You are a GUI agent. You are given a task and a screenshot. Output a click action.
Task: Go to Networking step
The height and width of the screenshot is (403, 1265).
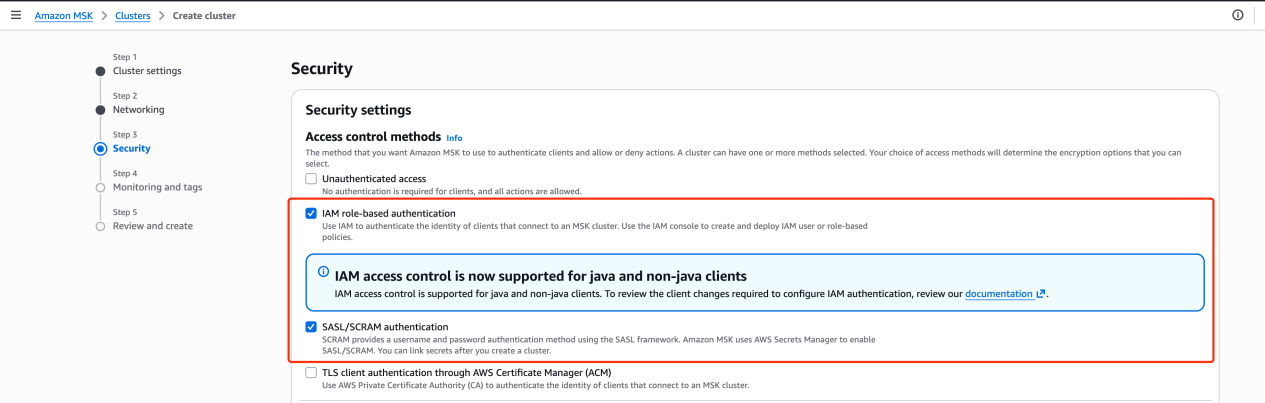pos(139,109)
